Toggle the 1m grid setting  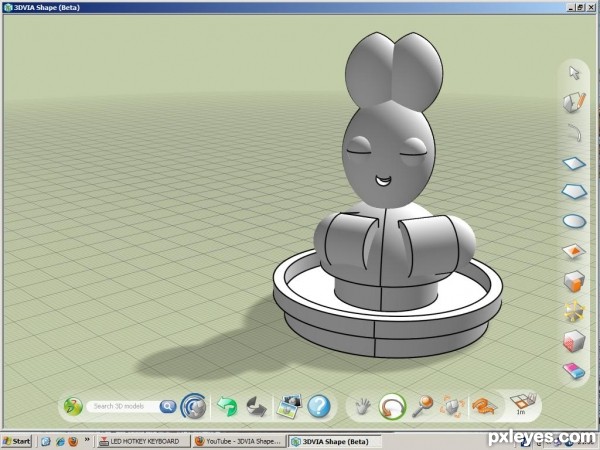pyautogui.click(x=523, y=404)
